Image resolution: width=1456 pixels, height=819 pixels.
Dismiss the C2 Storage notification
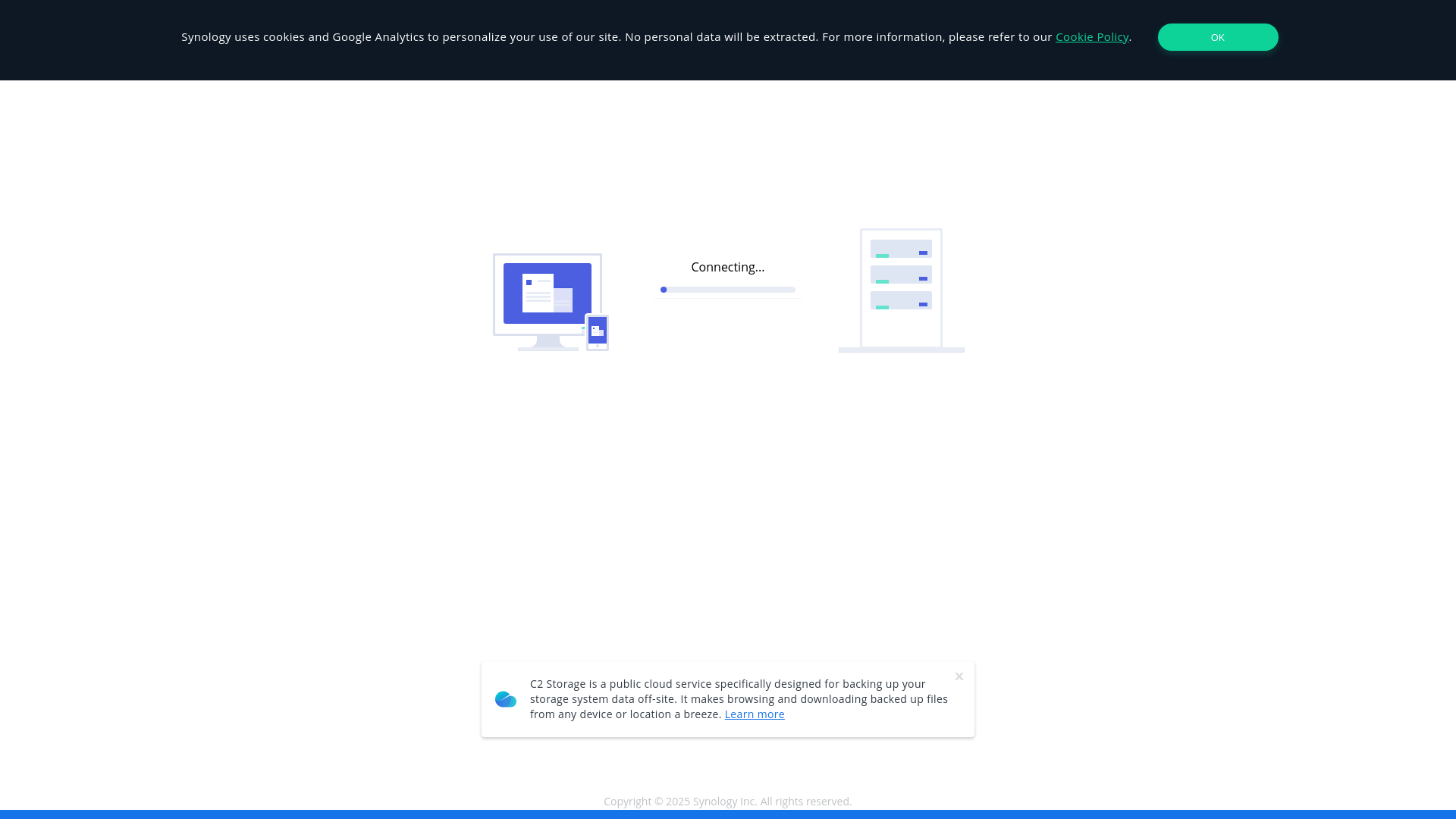959,676
